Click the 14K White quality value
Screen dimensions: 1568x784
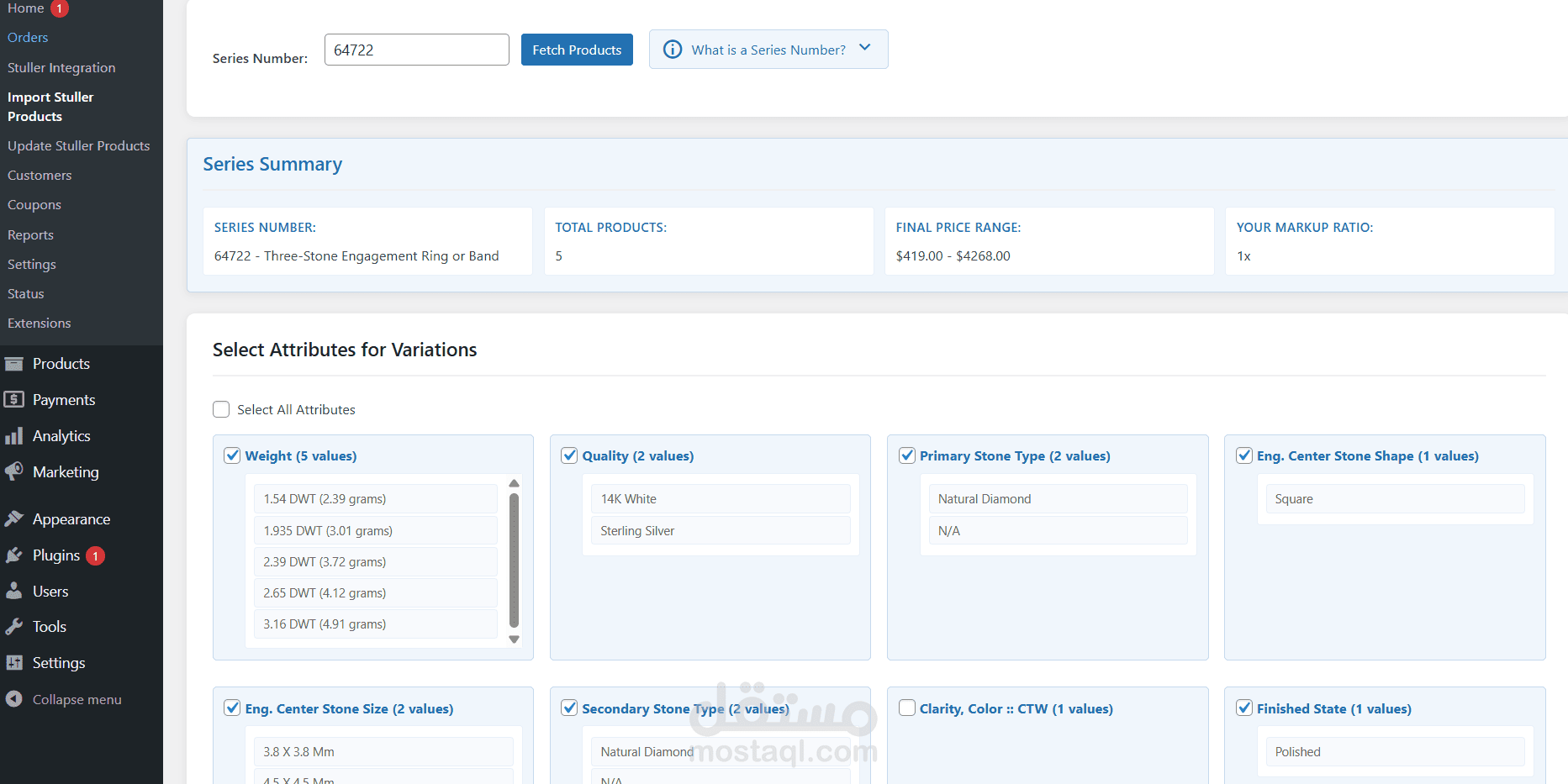[x=721, y=499]
